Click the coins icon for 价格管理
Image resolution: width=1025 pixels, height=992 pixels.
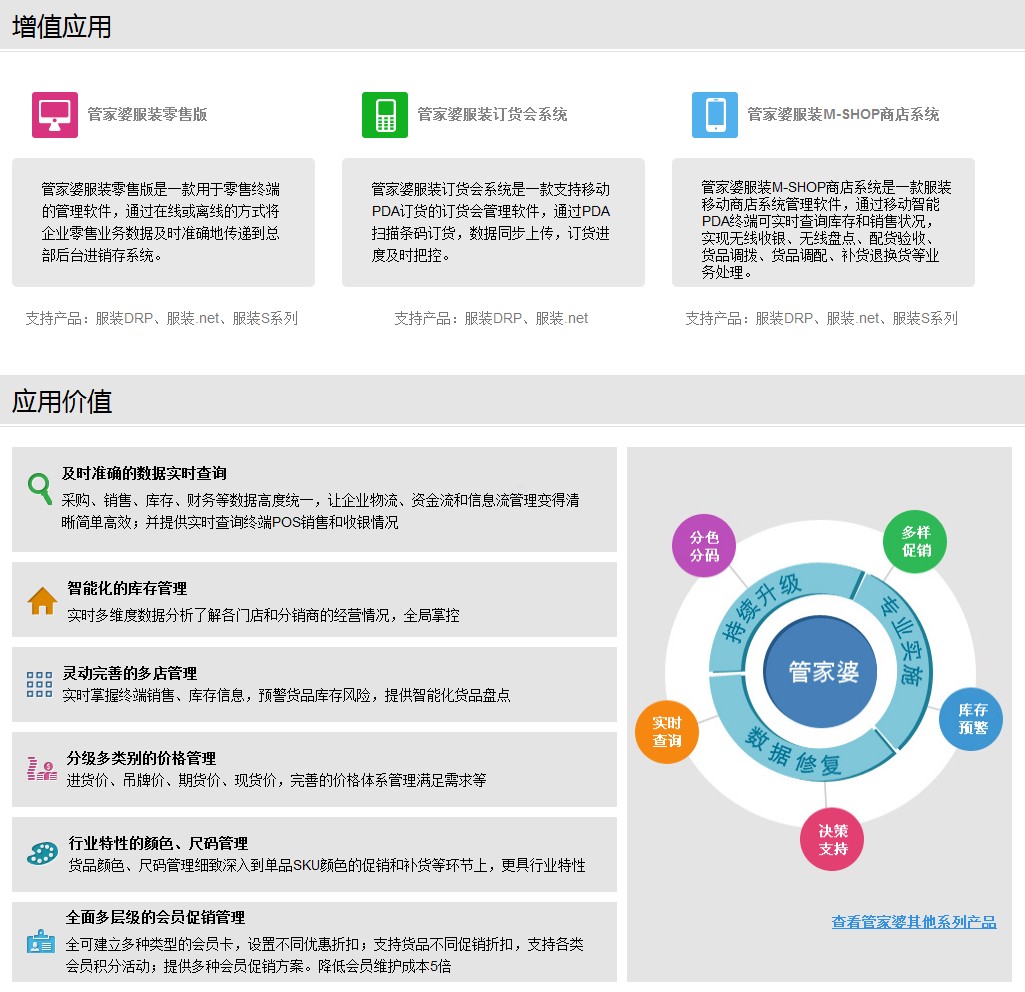[x=42, y=769]
